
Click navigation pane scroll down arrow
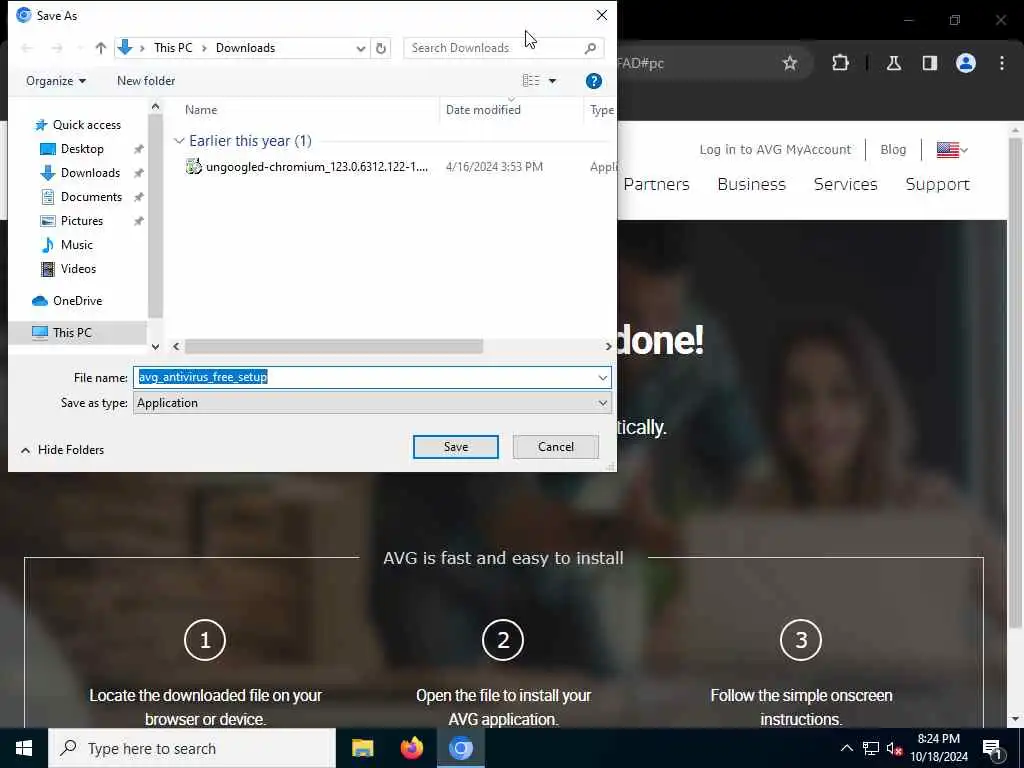pos(155,347)
